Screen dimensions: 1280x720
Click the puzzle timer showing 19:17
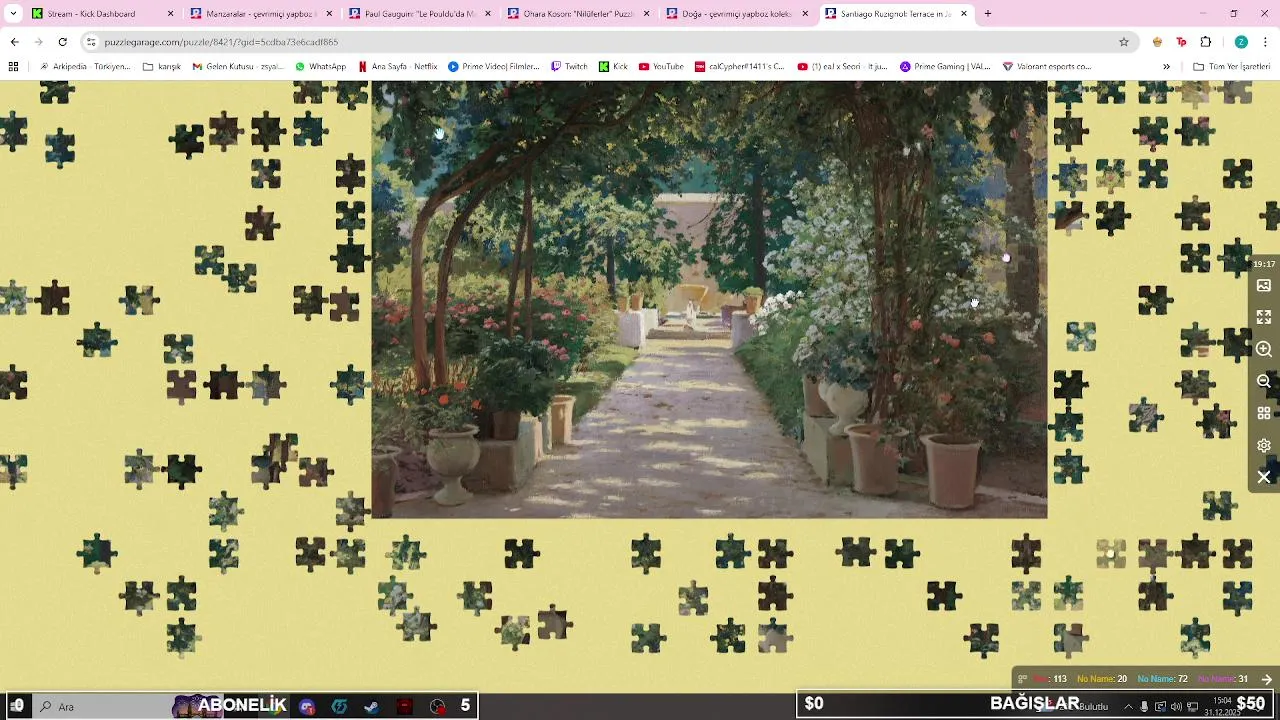click(1264, 264)
